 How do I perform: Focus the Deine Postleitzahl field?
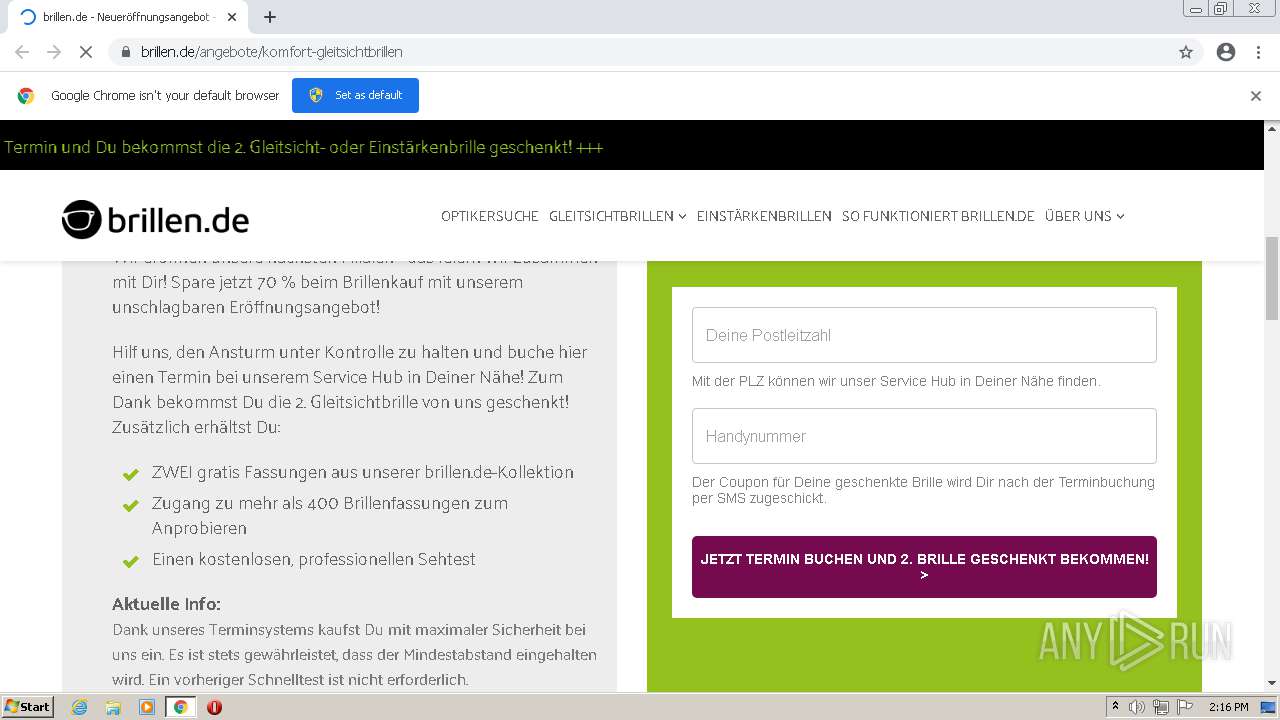coord(924,335)
